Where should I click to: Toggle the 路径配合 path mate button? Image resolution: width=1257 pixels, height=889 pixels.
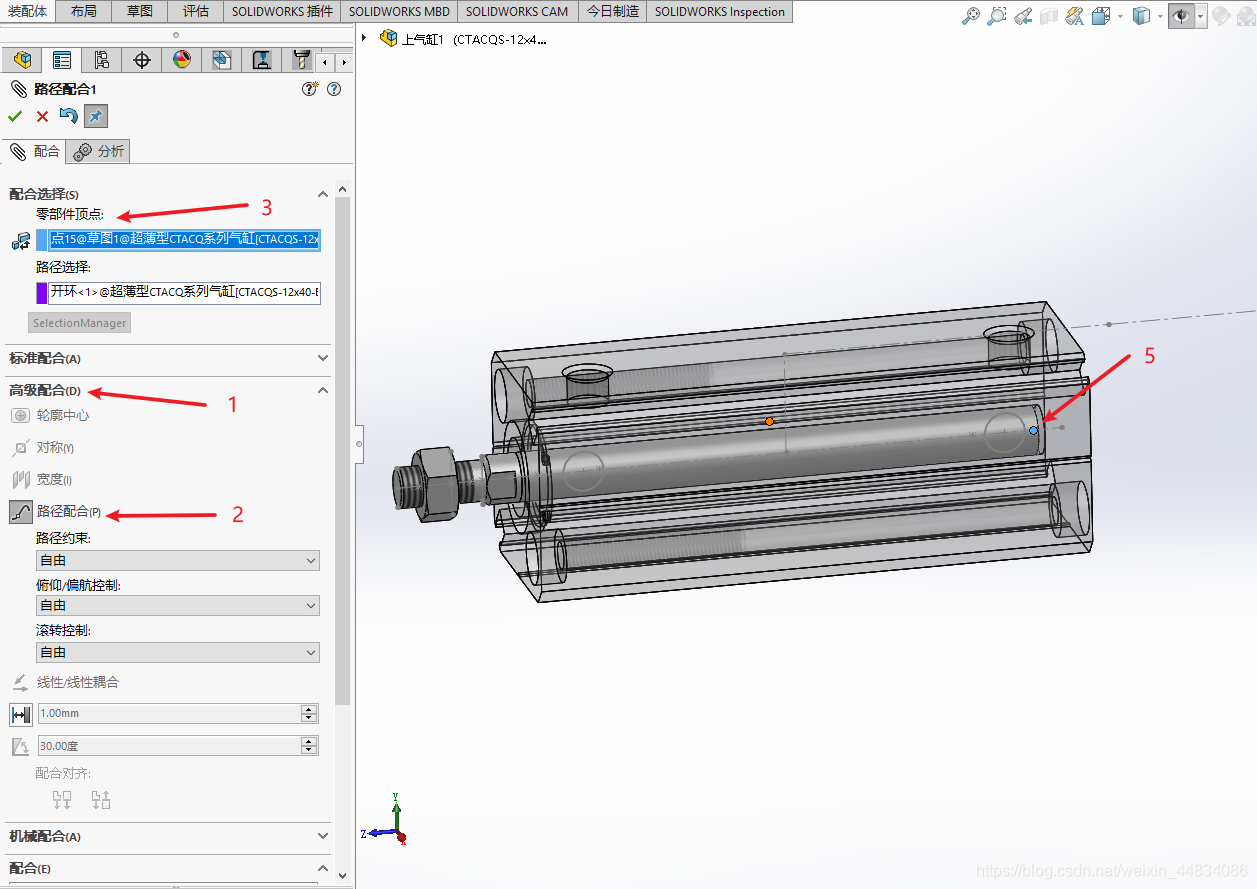(21, 512)
